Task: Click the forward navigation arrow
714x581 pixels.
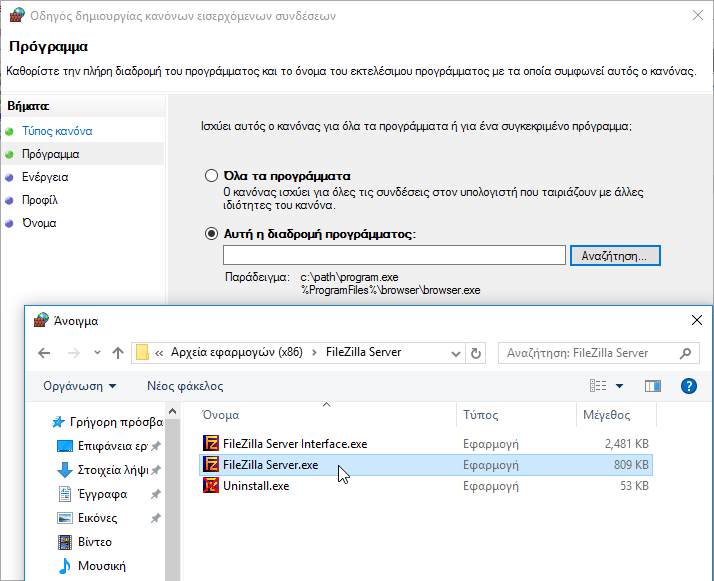Action: (73, 353)
